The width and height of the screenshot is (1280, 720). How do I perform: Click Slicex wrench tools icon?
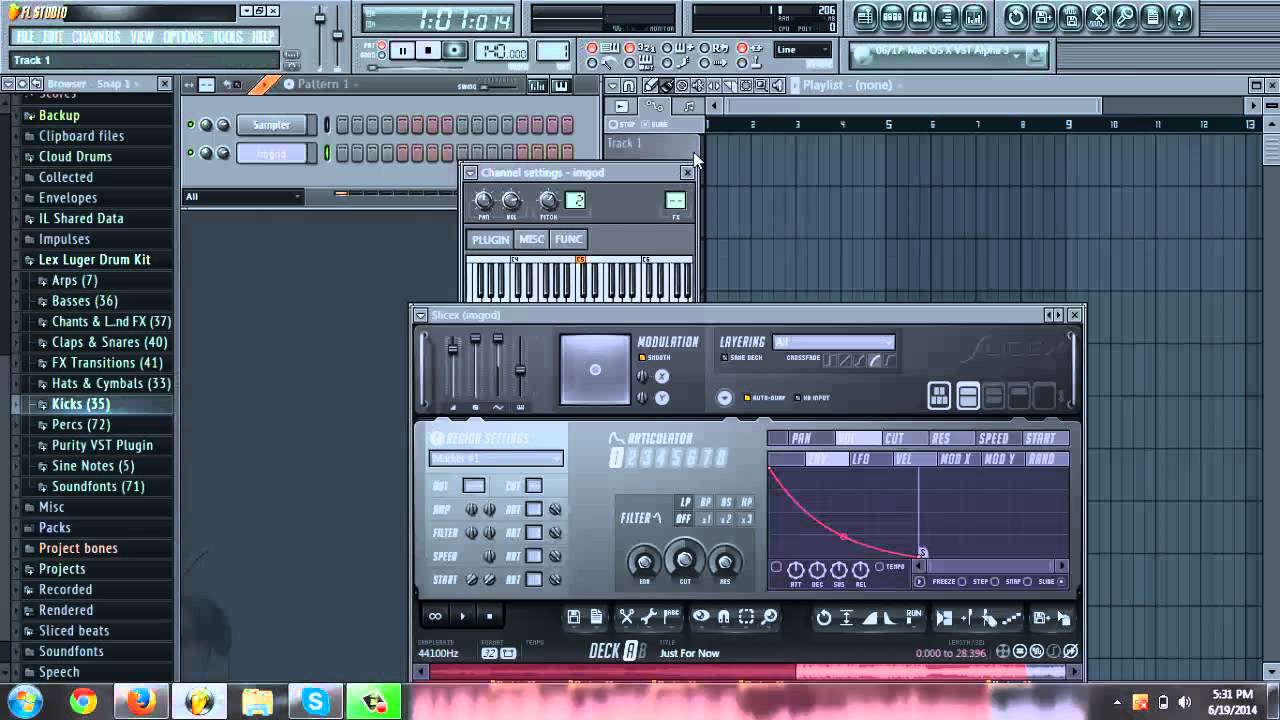pyautogui.click(x=649, y=617)
